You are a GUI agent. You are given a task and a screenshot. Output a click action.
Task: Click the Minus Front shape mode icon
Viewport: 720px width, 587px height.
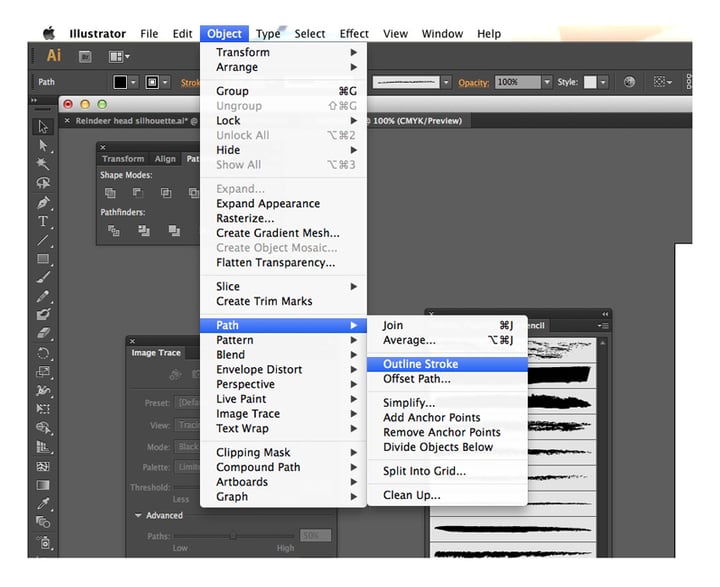[x=138, y=193]
